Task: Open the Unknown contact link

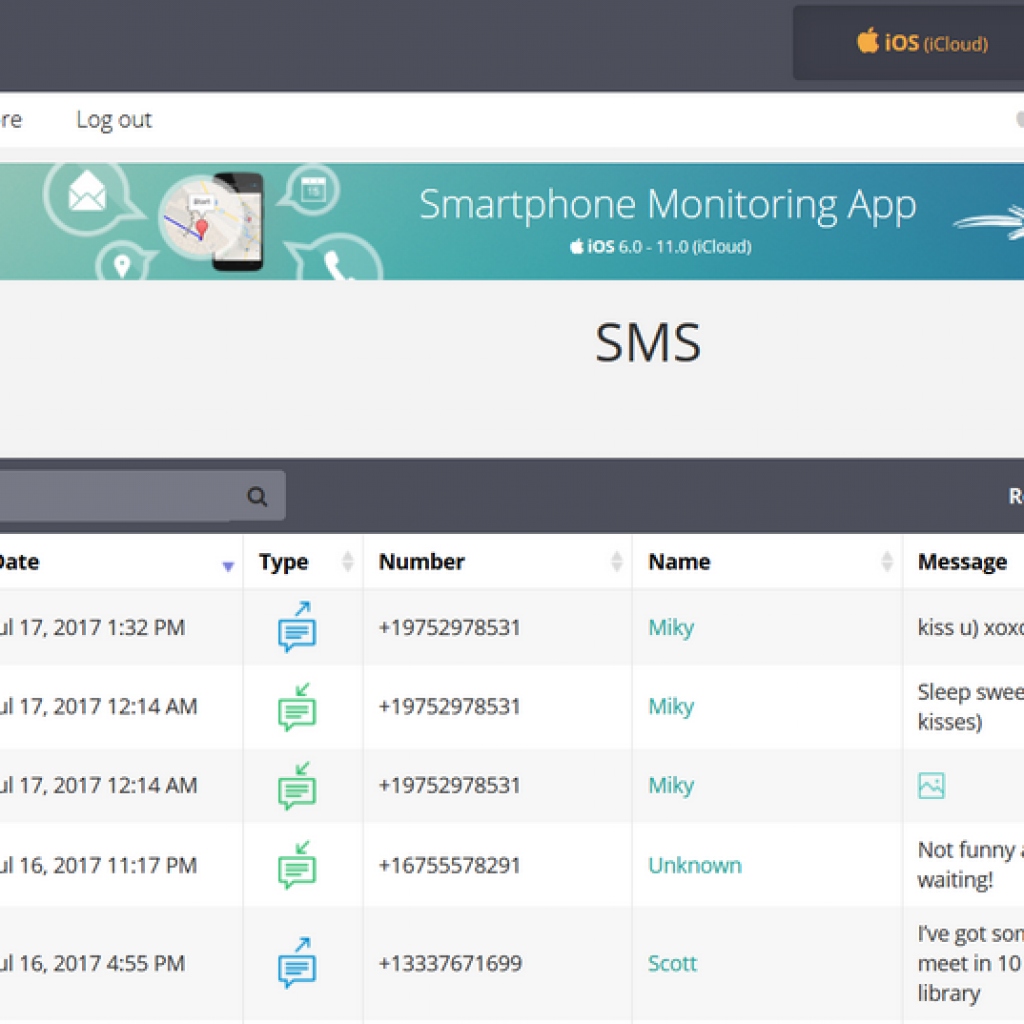Action: [695, 865]
